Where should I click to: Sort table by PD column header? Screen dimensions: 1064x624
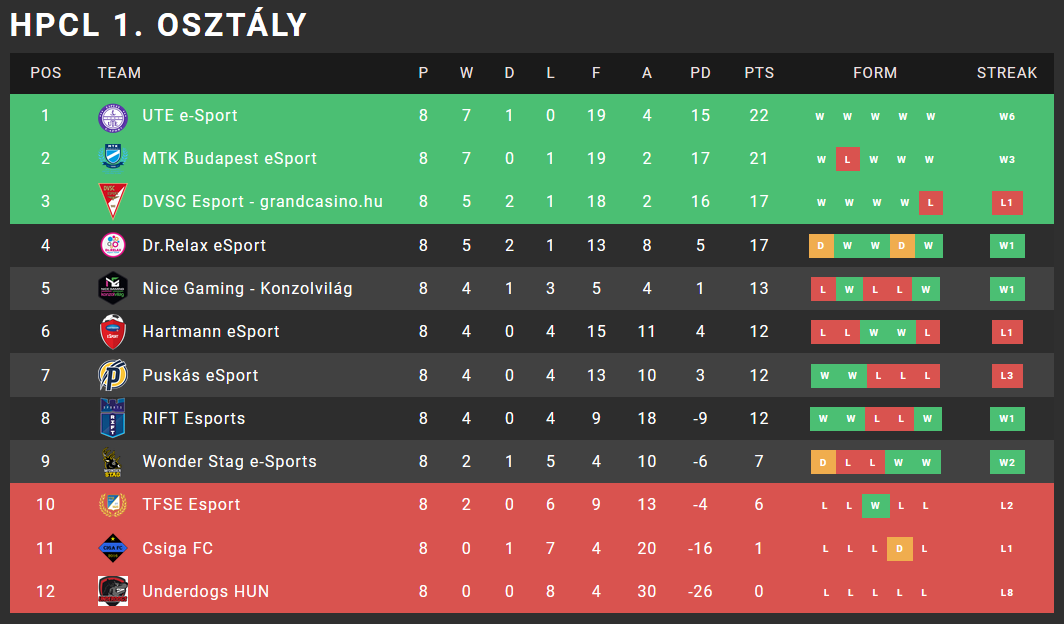[x=700, y=73]
